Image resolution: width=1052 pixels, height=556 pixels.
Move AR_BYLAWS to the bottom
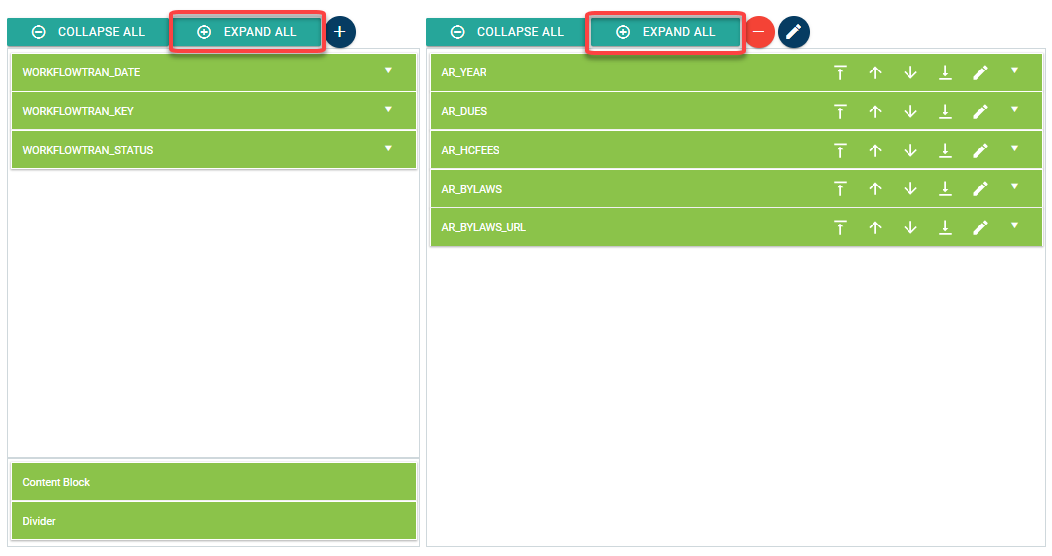945,189
